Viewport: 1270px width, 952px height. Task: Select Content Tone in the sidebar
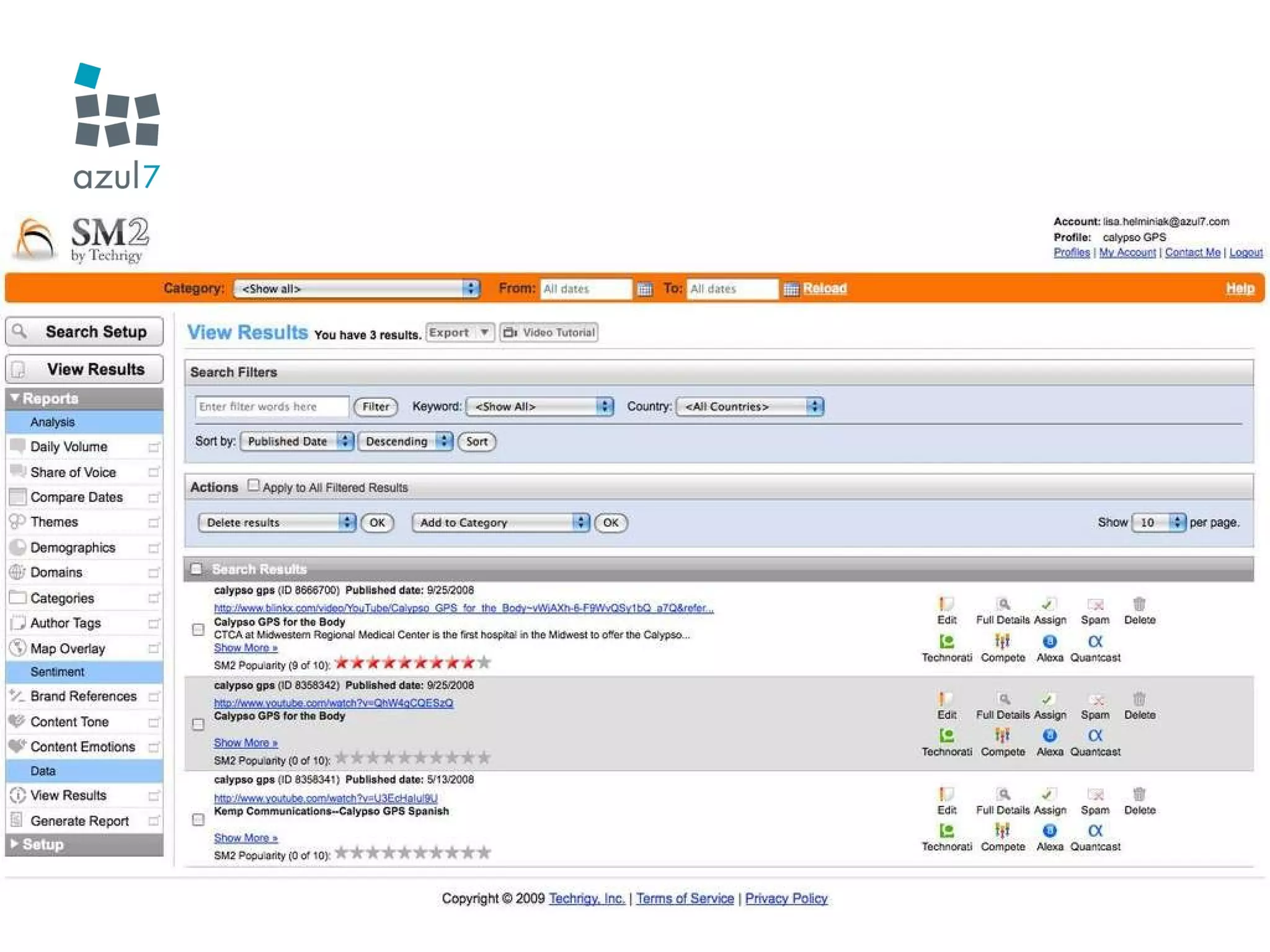69,722
